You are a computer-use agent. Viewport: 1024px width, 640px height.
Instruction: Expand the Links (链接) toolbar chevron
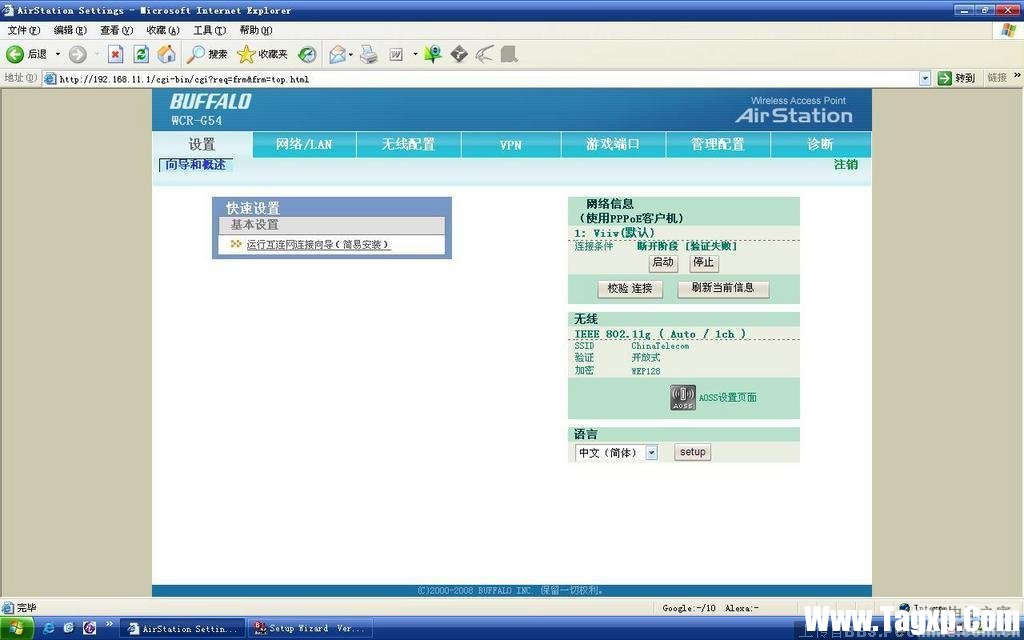click(x=1016, y=76)
